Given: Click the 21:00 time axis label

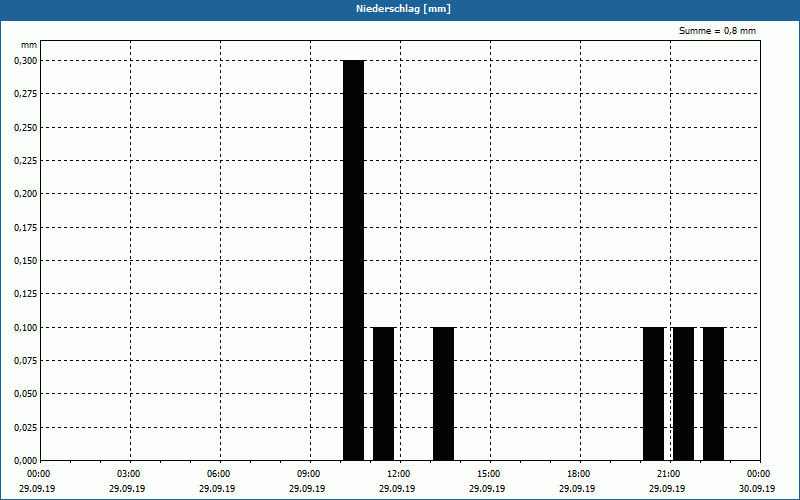Looking at the screenshot, I should pos(669,474).
